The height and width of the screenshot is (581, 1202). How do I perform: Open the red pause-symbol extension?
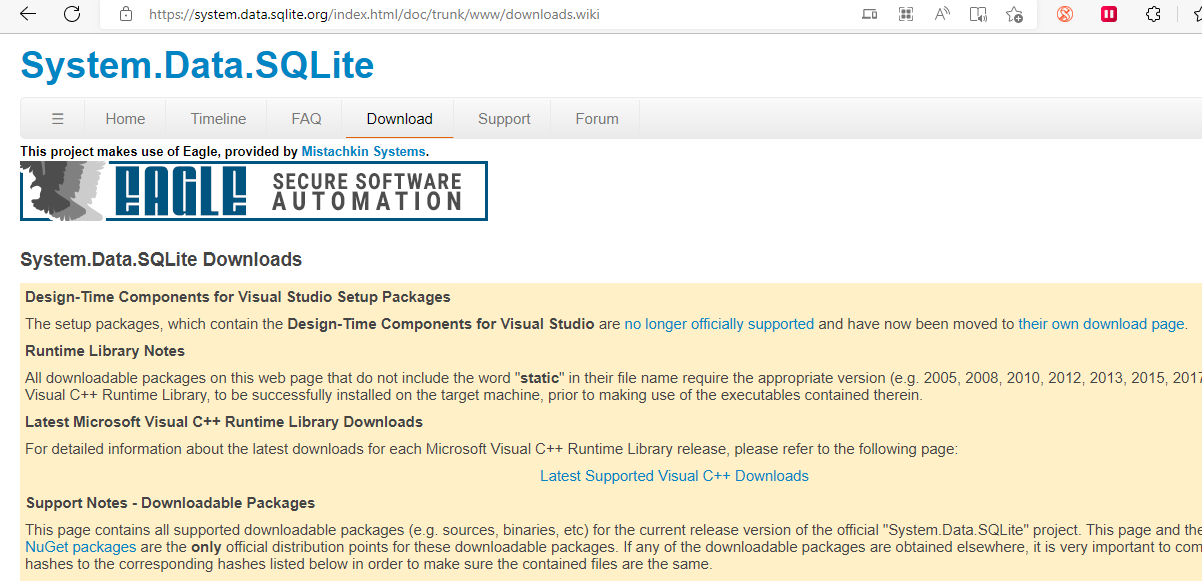click(1109, 14)
